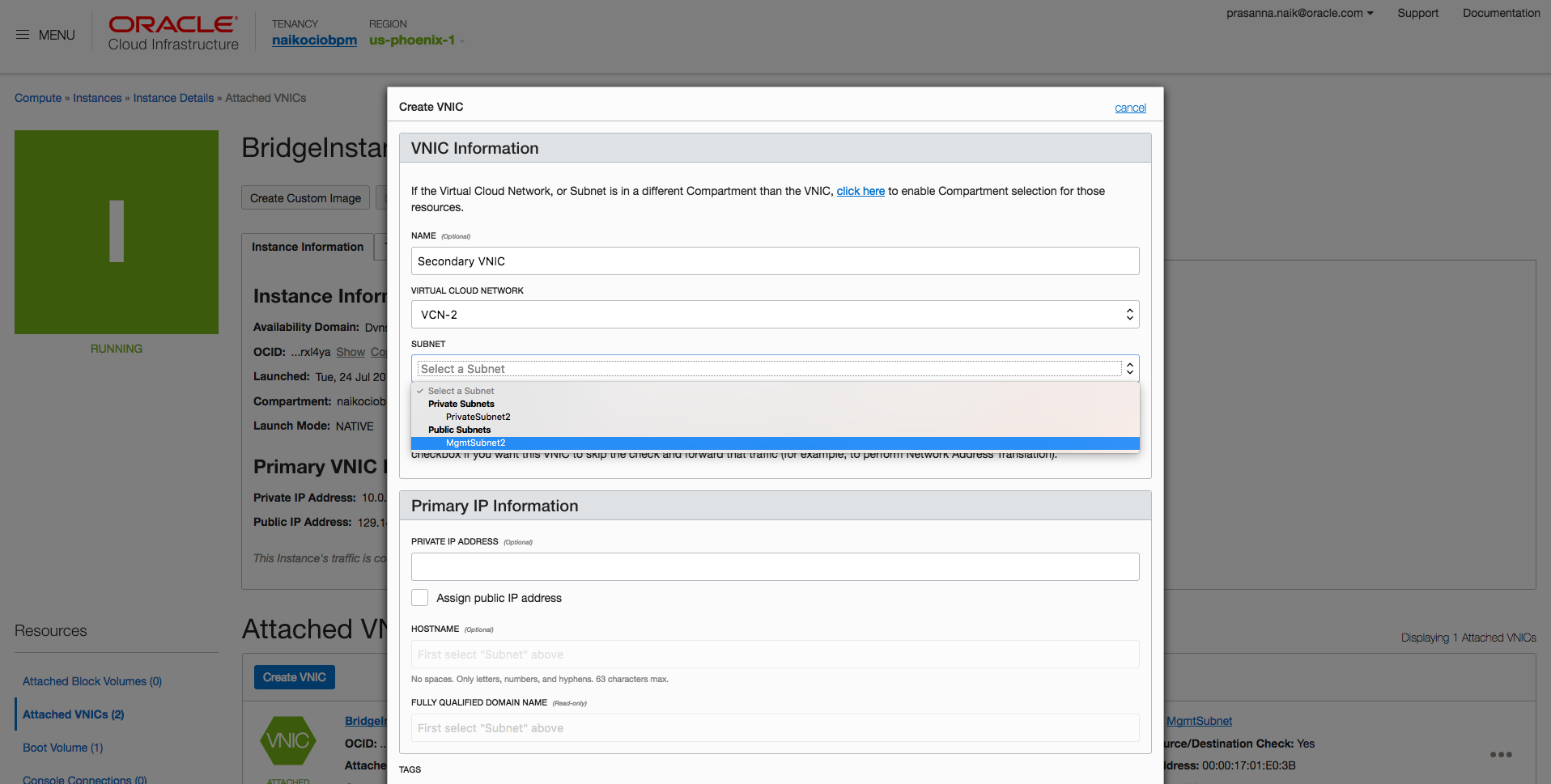The image size is (1551, 784).
Task: Click the Create VNIC button
Action: click(x=294, y=677)
